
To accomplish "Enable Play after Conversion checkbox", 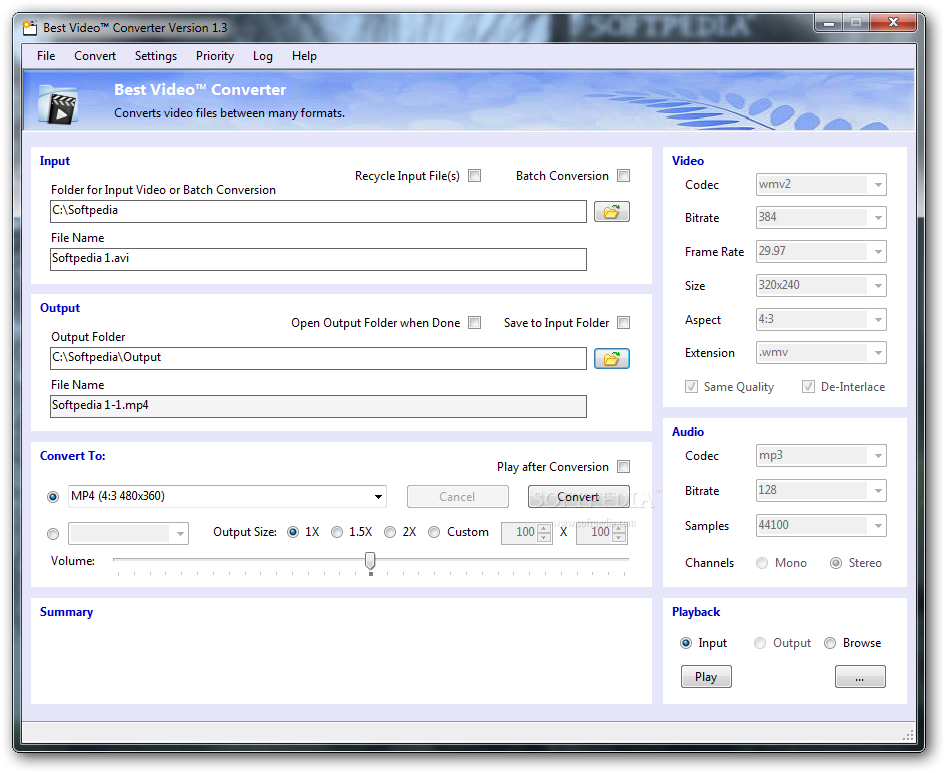I will tap(623, 466).
